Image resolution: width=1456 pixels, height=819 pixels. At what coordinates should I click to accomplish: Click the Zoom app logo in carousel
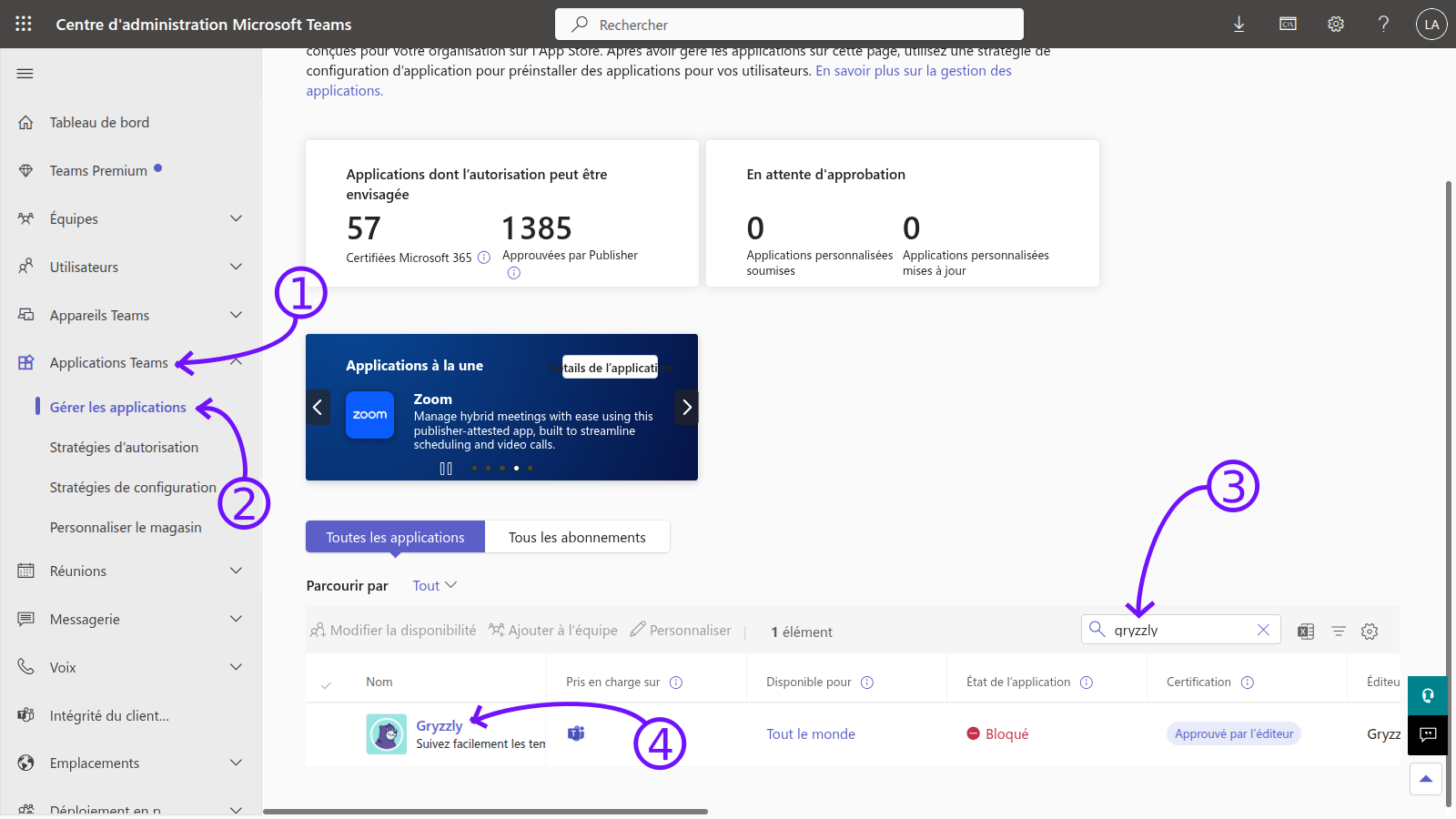[x=370, y=415]
